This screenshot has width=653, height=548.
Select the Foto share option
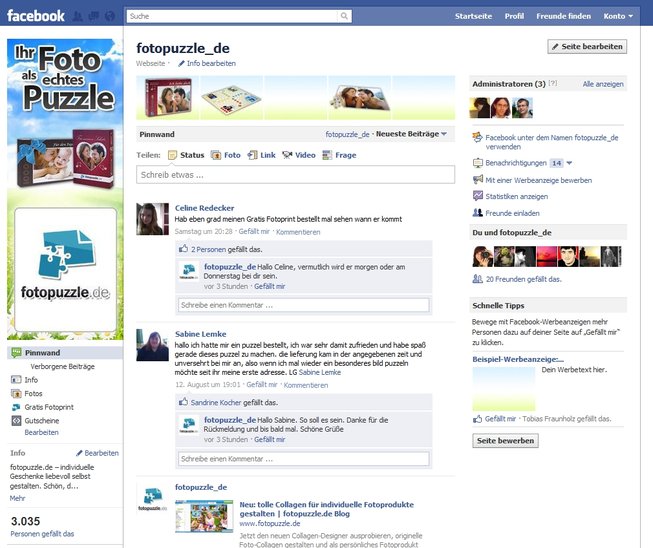pyautogui.click(x=226, y=155)
